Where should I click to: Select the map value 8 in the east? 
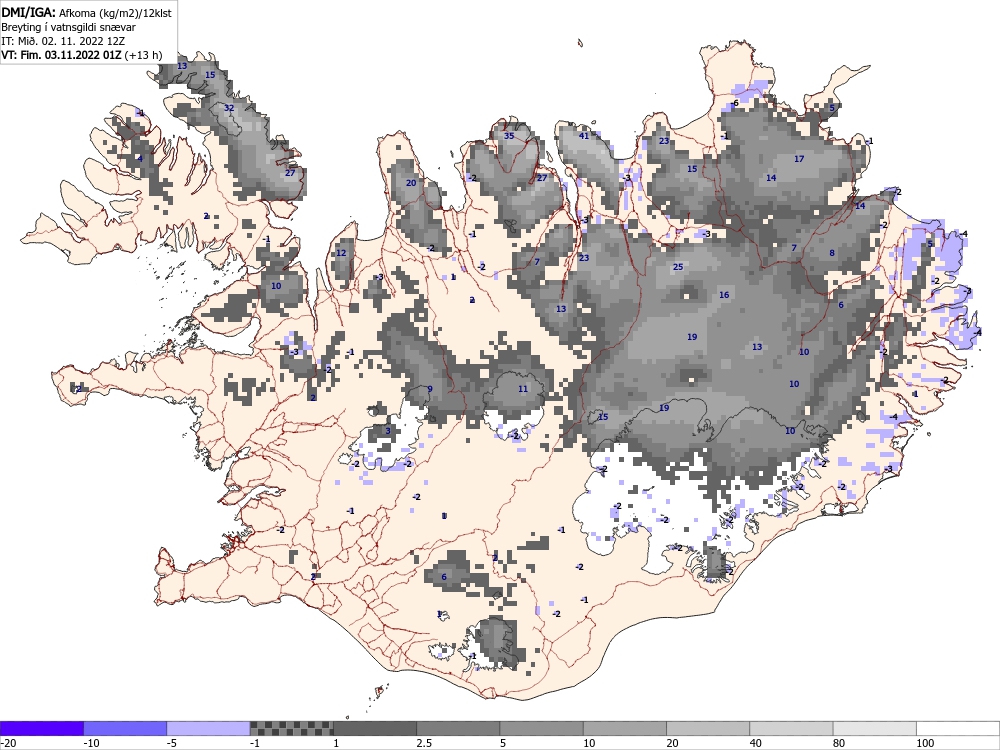tap(832, 253)
